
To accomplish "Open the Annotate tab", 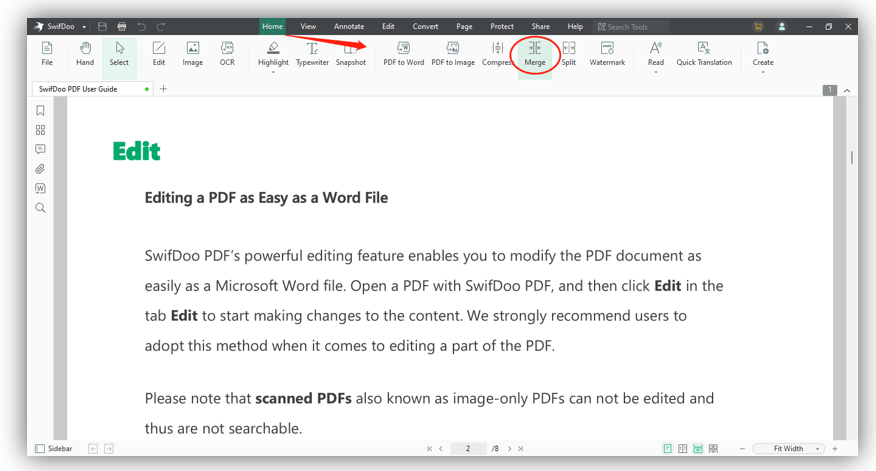I will coord(349,26).
